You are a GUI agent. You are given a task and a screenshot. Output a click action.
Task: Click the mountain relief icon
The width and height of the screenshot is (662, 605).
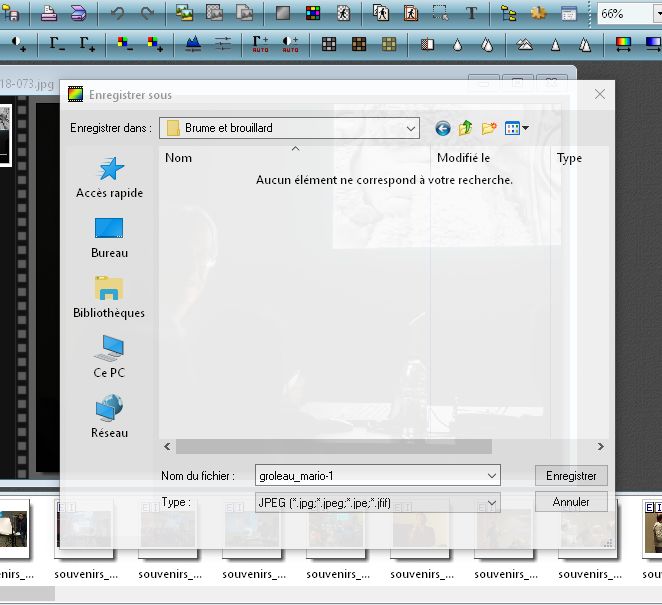click(525, 44)
